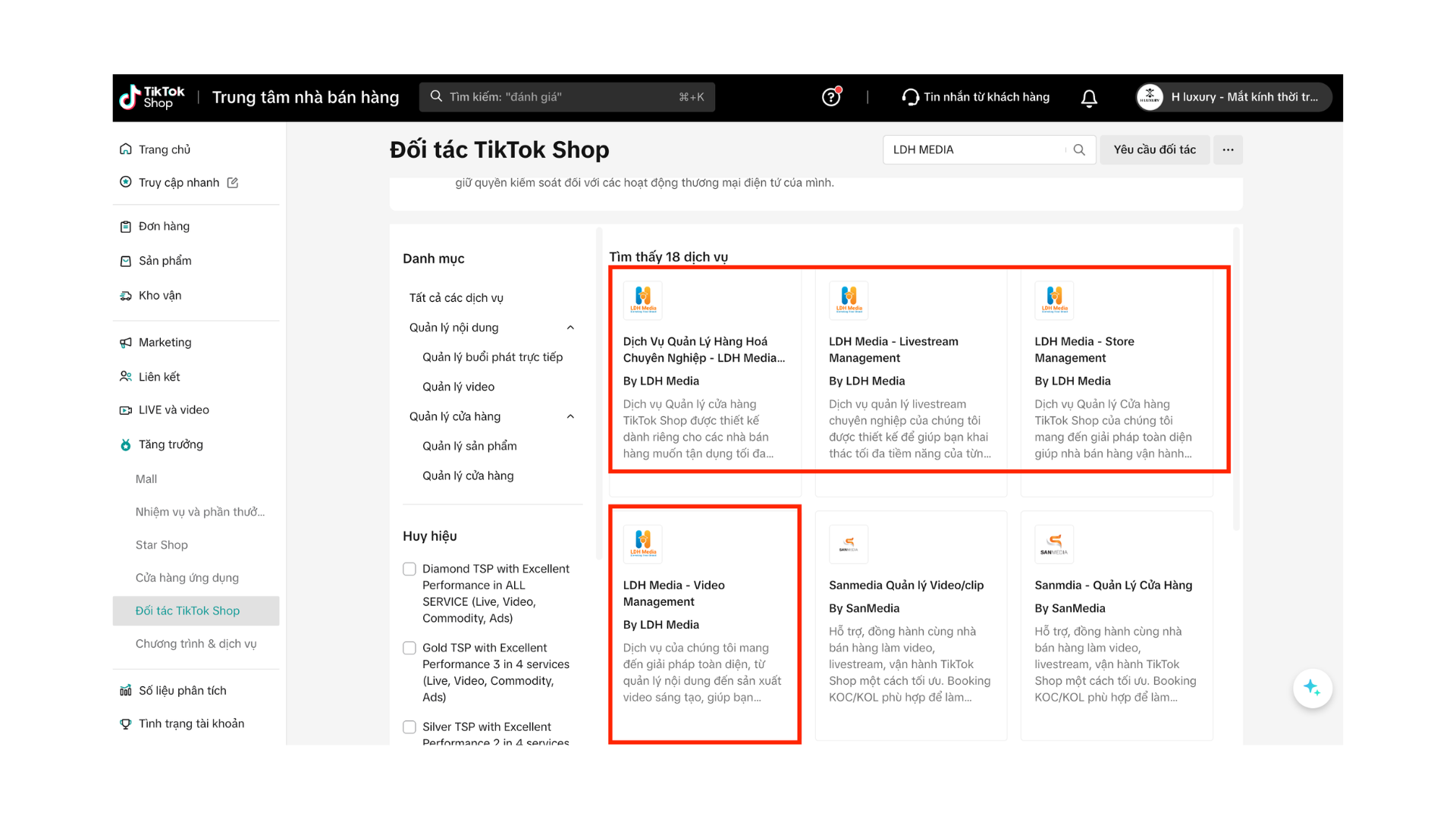Select Quản lý buổi phát trực tiếp category
Screen dimensions: 1456x819
click(491, 357)
